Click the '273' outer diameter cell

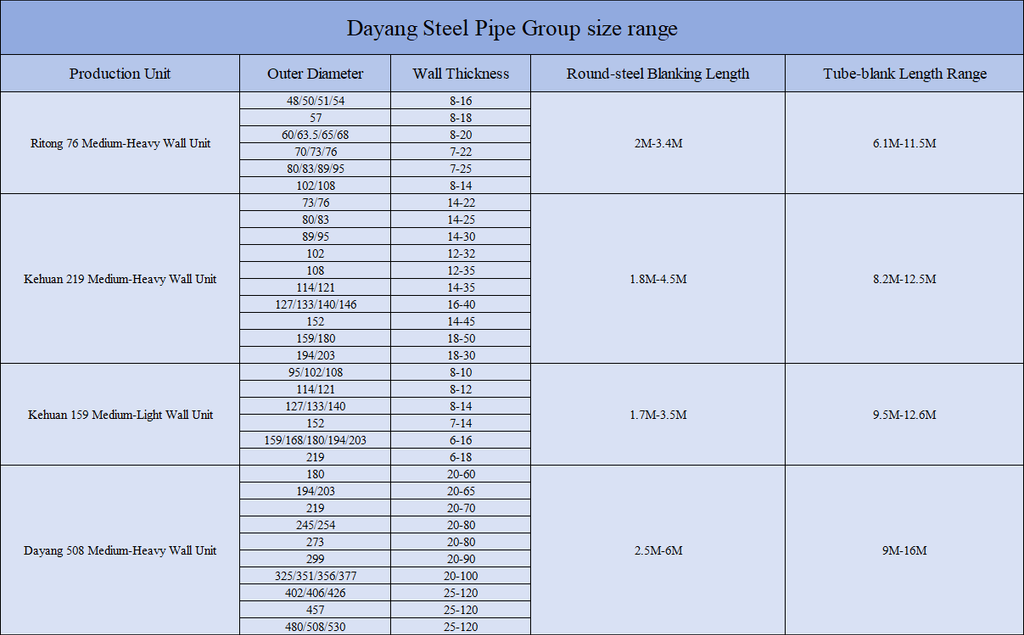click(315, 542)
